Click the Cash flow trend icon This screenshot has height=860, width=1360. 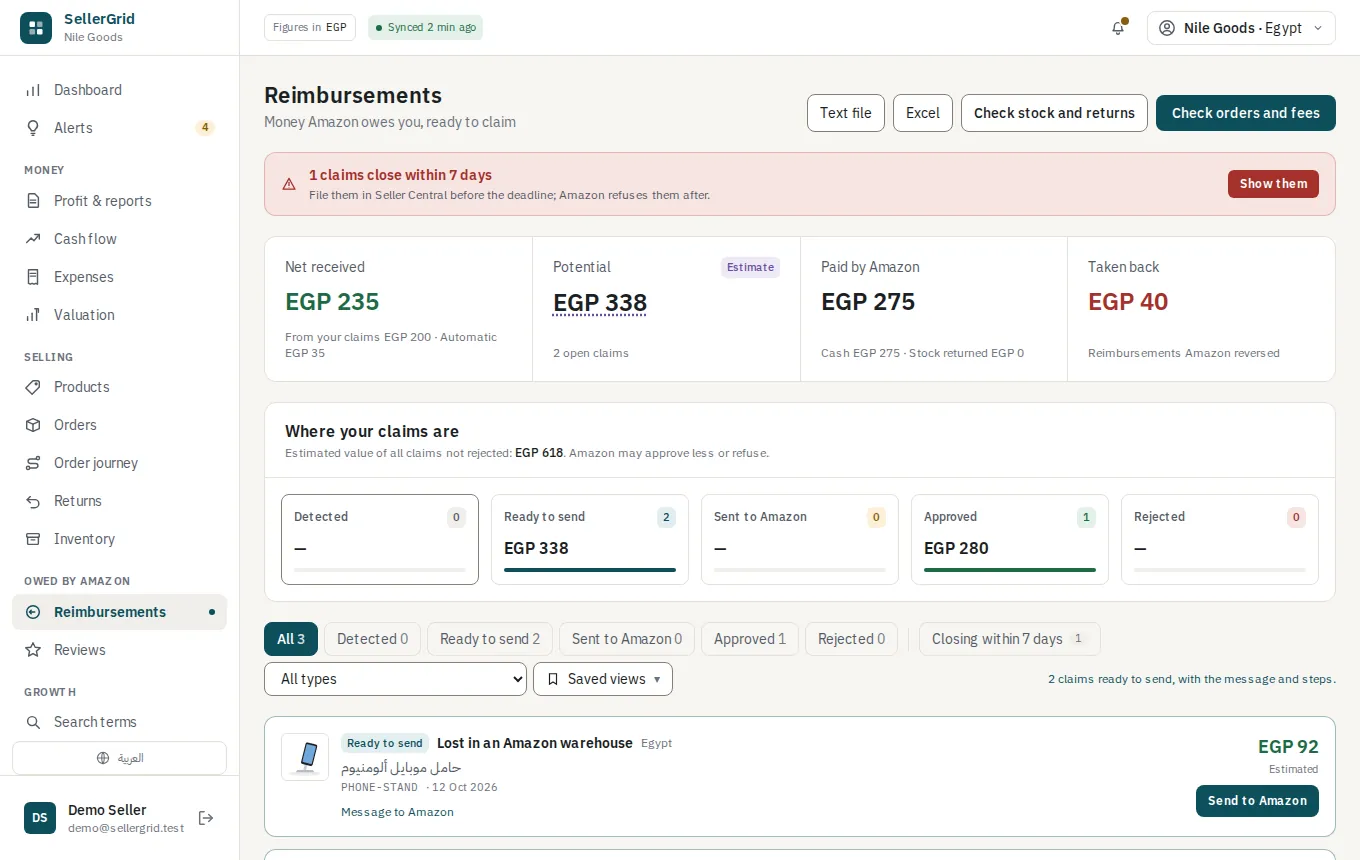point(33,239)
